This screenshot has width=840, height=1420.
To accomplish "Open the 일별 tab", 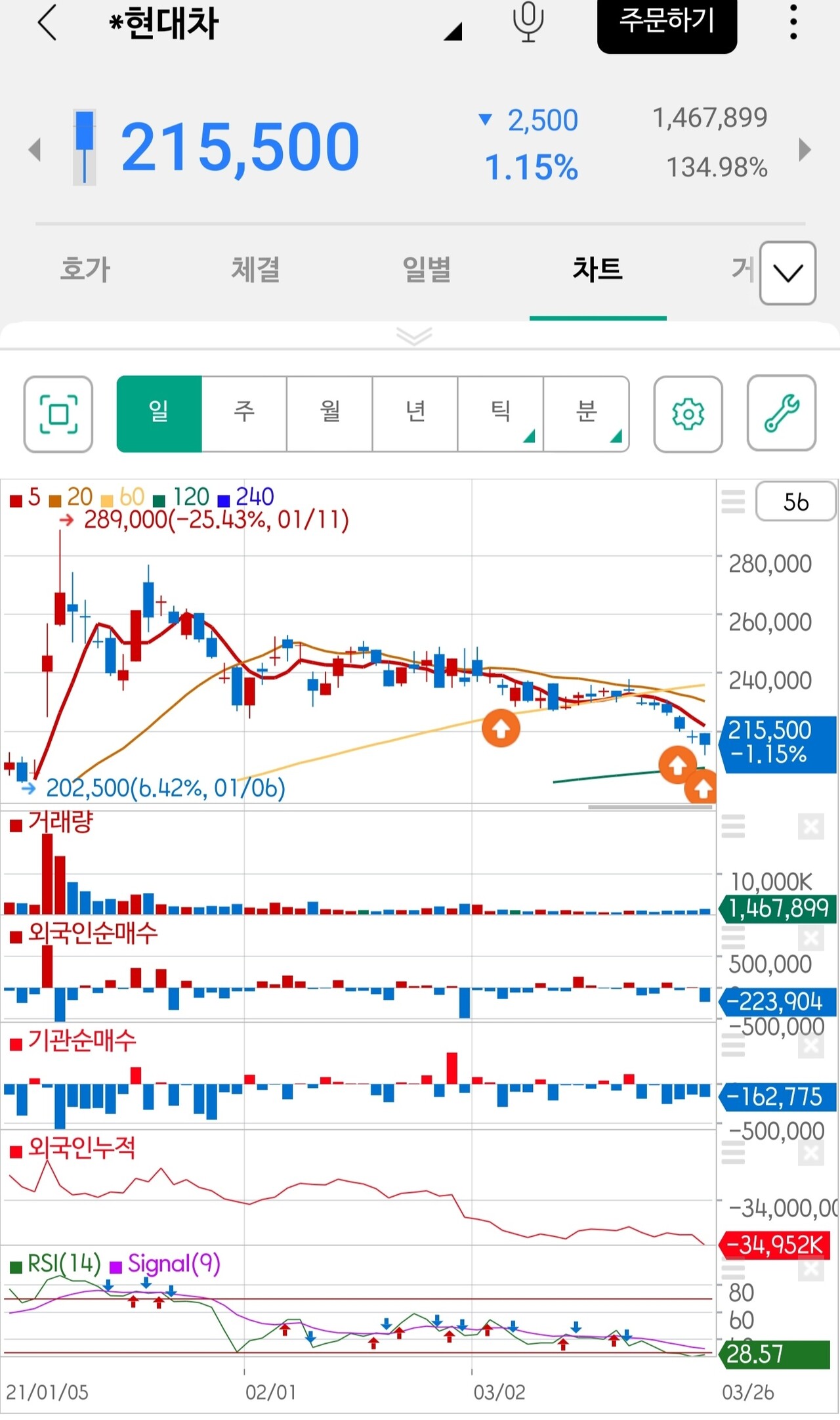I will pyautogui.click(x=427, y=269).
